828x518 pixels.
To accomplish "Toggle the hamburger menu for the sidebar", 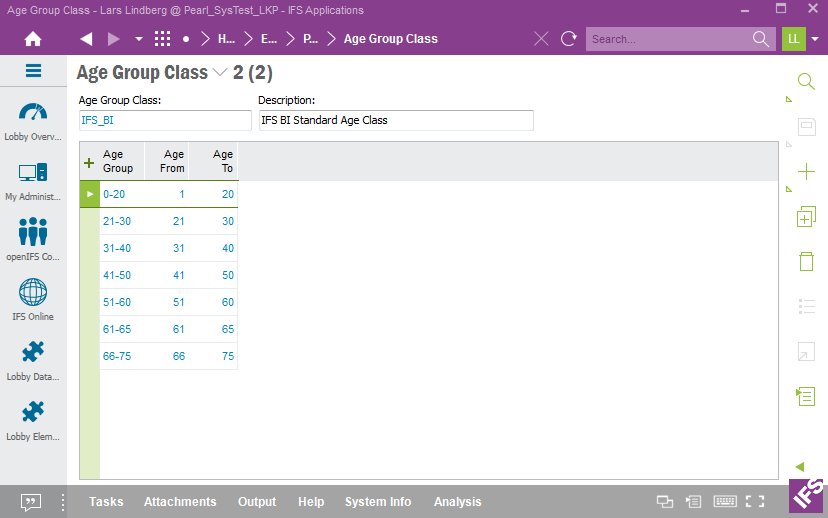I will 33,71.
